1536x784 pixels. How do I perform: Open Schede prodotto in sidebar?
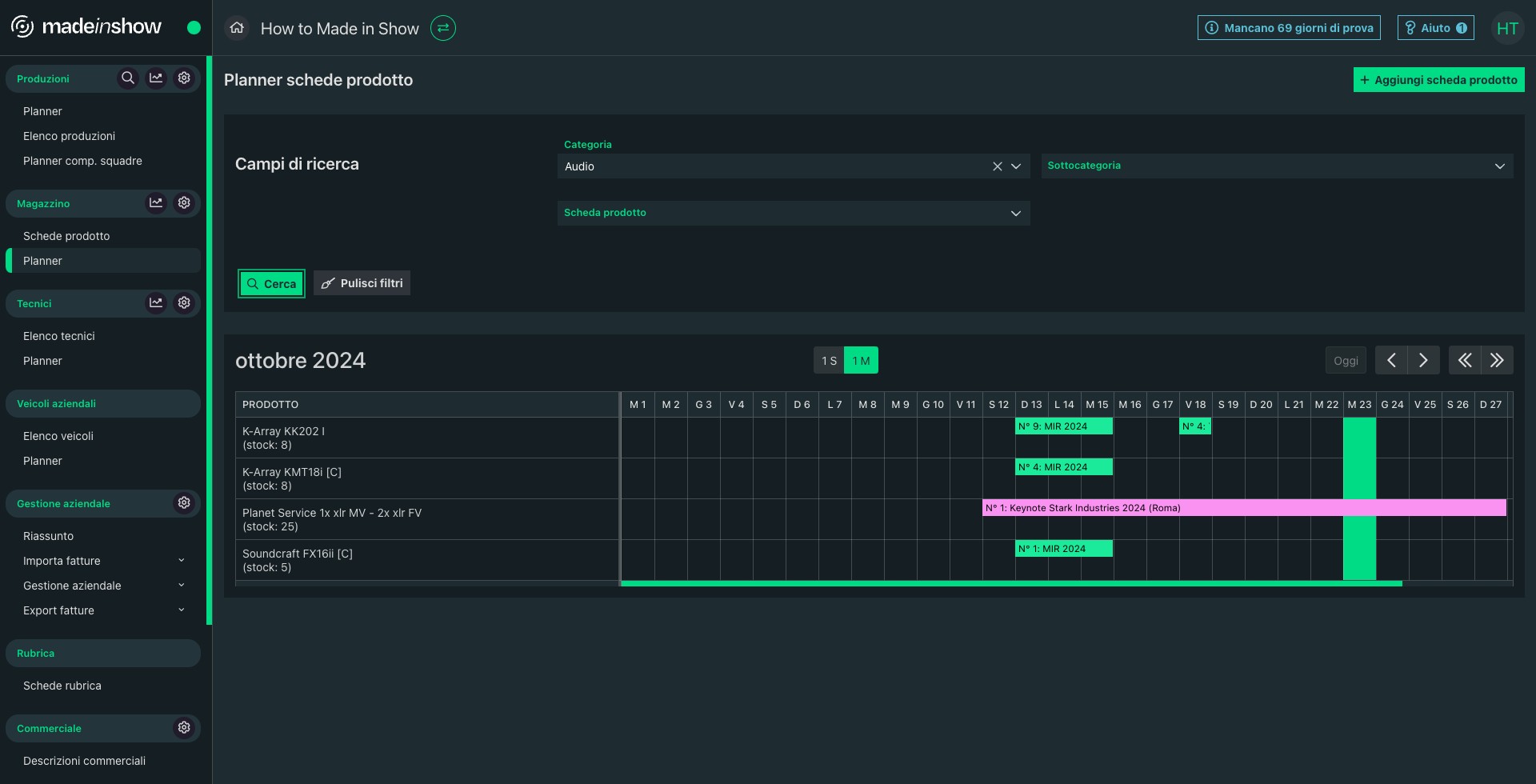(x=66, y=236)
